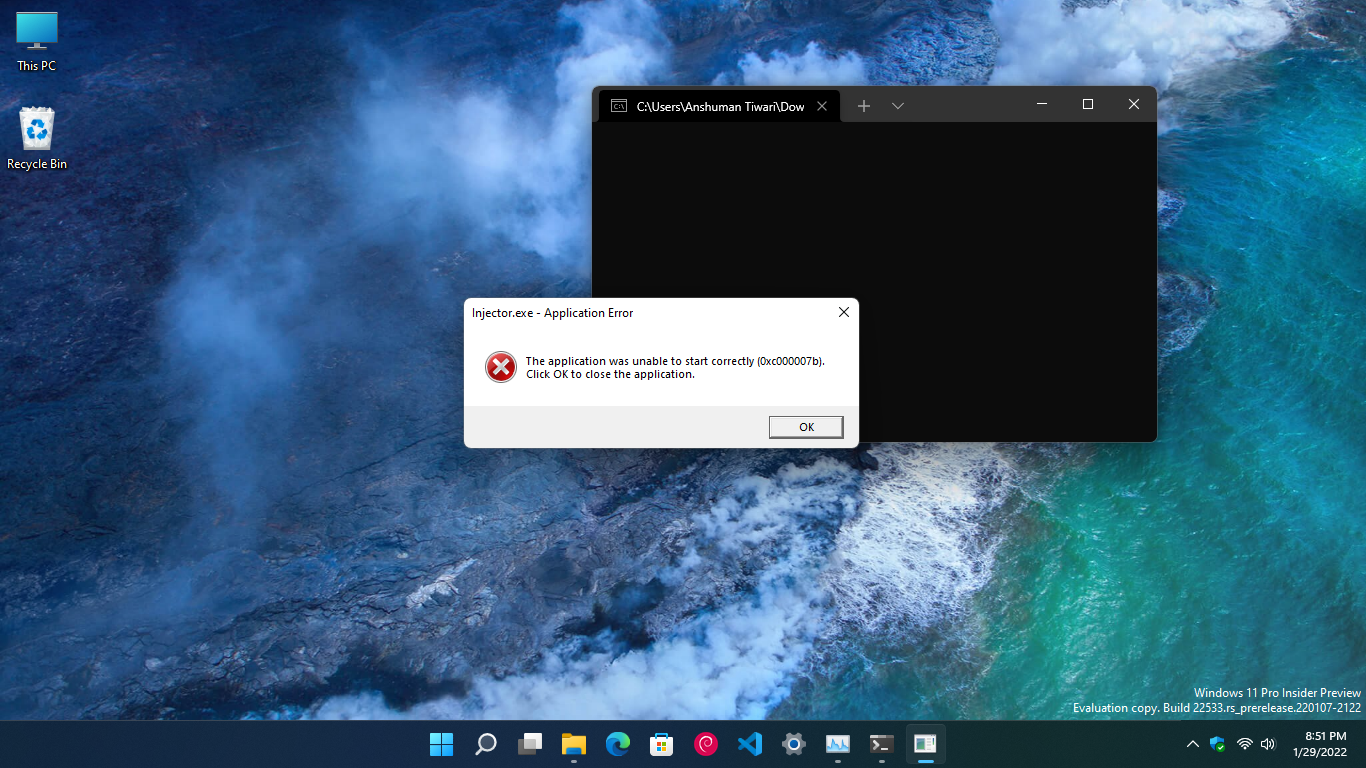1366x768 pixels.
Task: Open the Start menu
Action: point(441,744)
